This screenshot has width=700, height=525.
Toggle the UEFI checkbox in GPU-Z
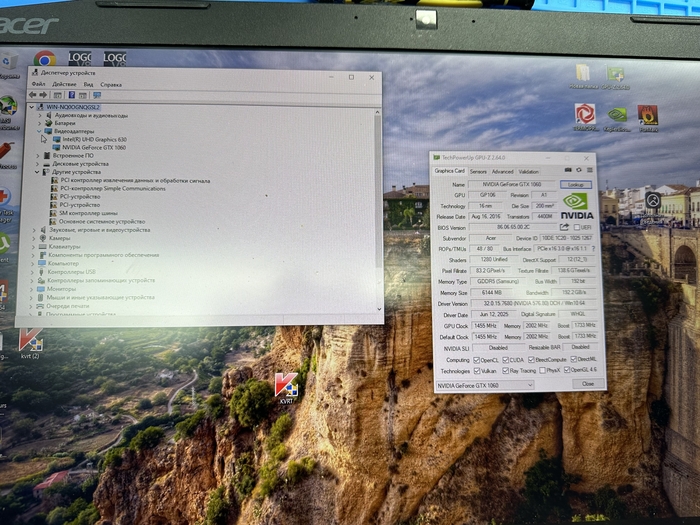tap(577, 228)
